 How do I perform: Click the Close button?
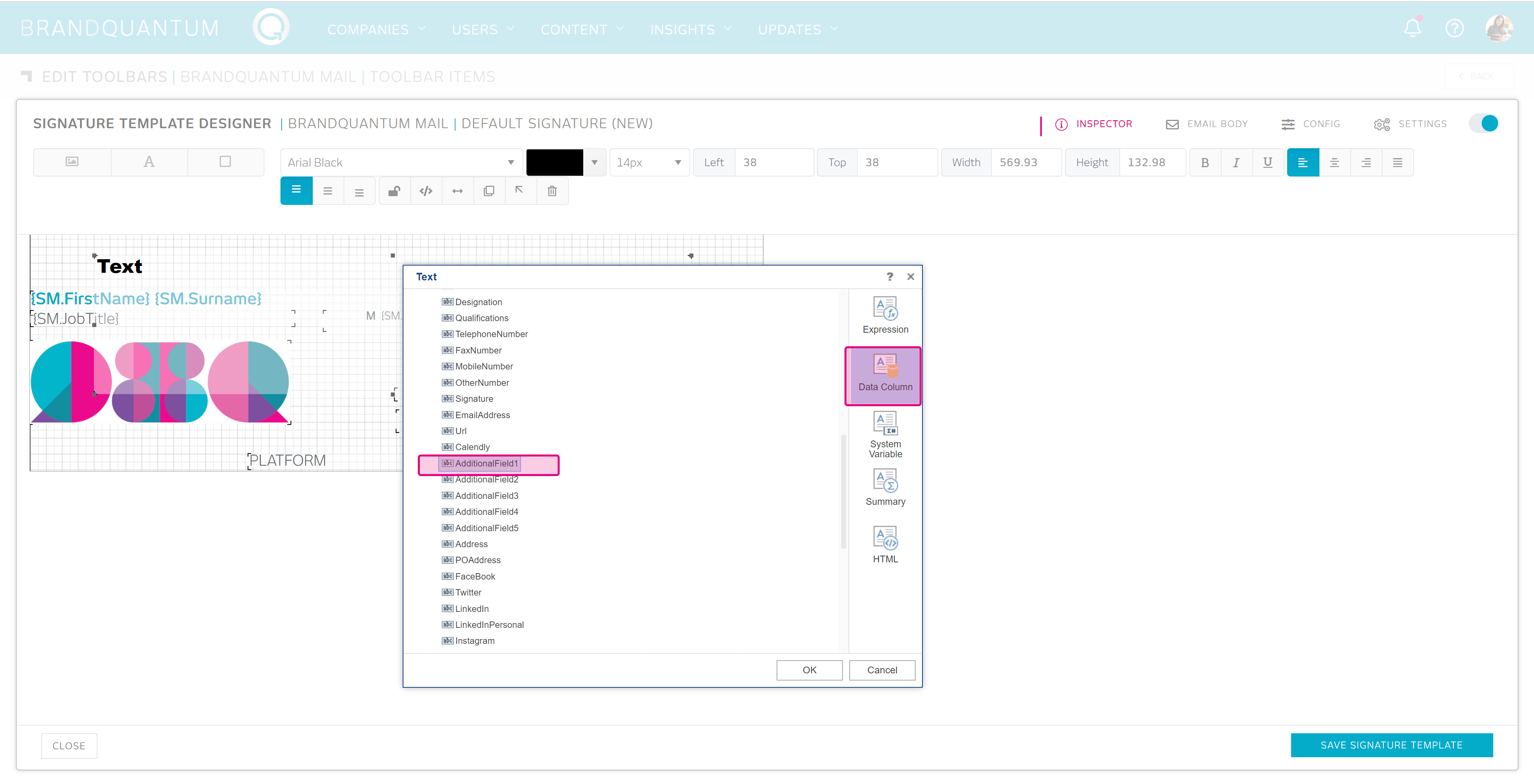[68, 745]
